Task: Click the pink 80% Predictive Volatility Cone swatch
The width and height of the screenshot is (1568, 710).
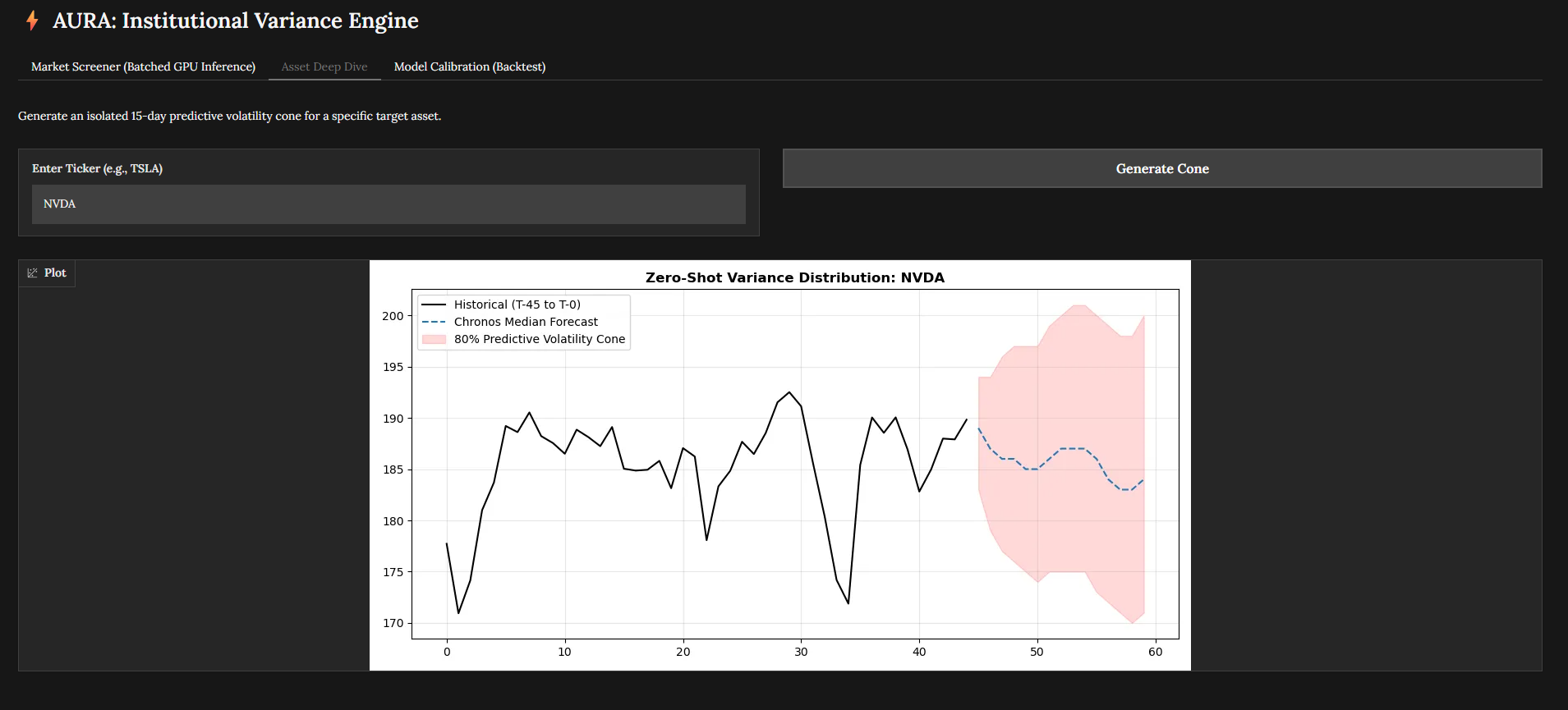Action: [434, 339]
